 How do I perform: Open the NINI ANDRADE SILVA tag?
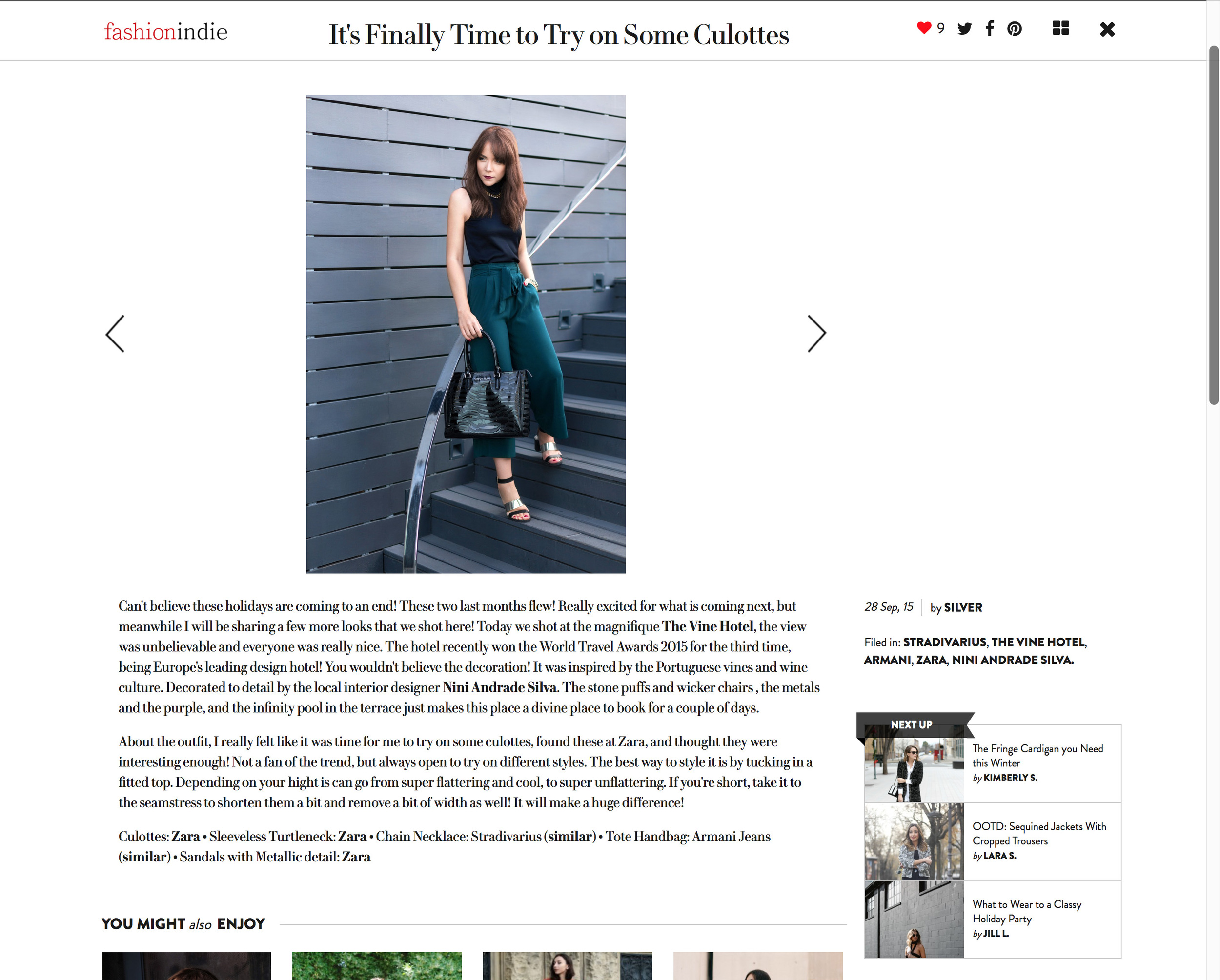[1013, 660]
